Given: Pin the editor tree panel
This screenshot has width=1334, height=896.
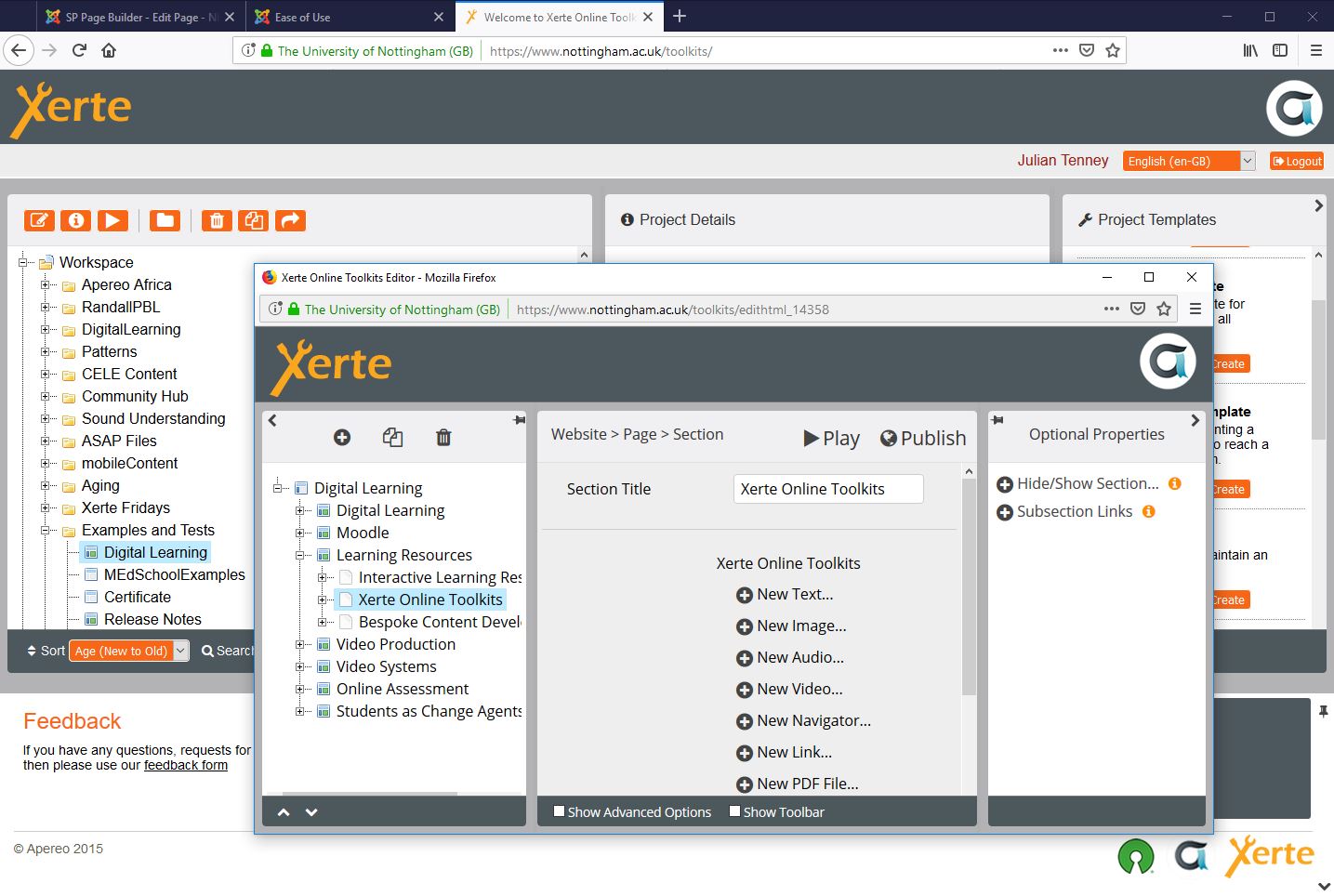Looking at the screenshot, I should coord(519,420).
